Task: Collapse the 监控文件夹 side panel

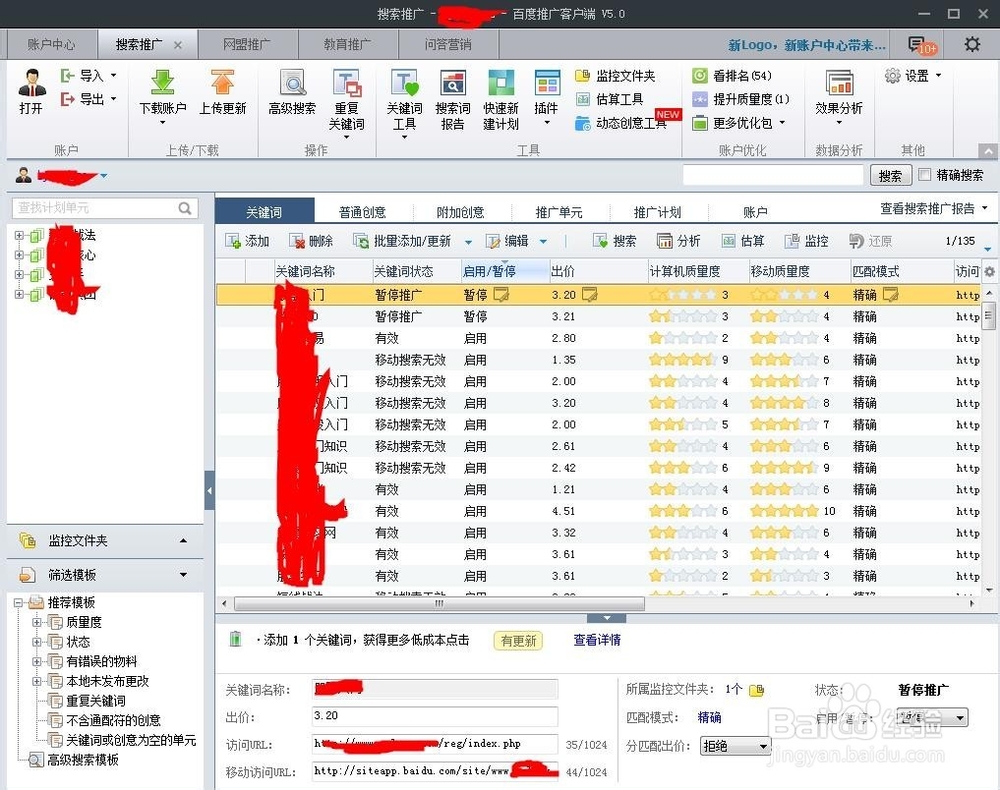Action: (184, 541)
